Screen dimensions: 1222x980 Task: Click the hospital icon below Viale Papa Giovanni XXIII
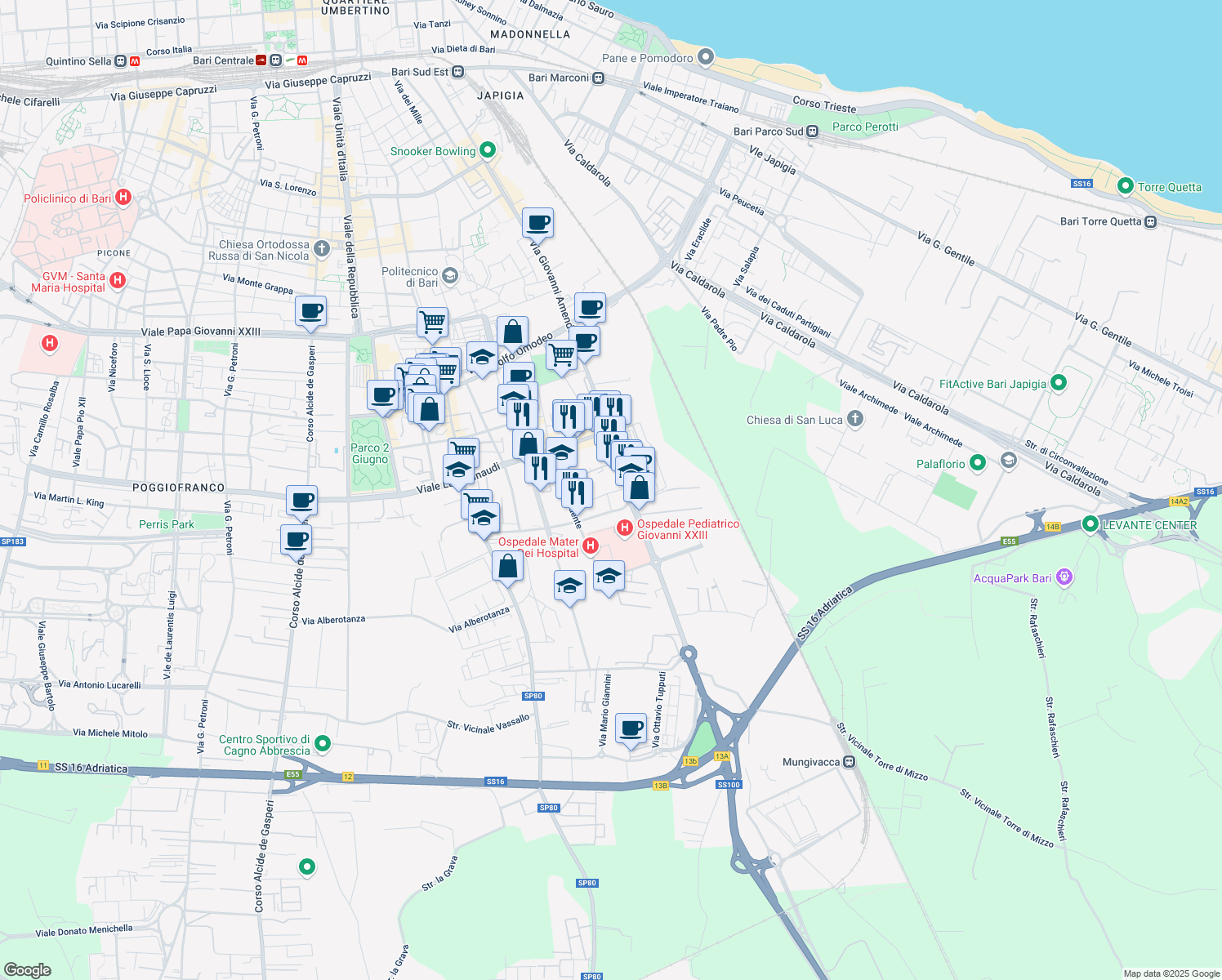50,343
